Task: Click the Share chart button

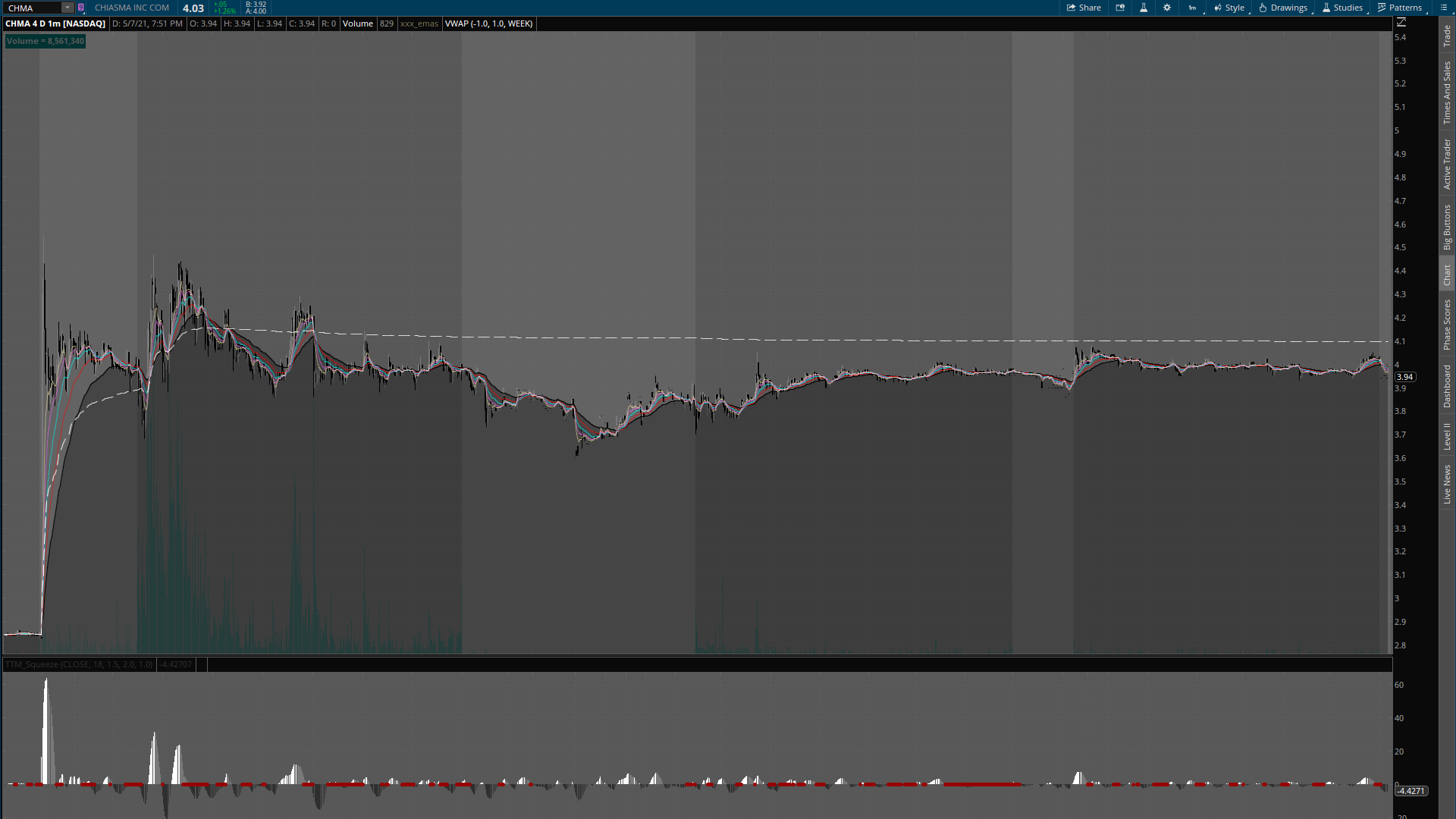Action: pyautogui.click(x=1084, y=8)
